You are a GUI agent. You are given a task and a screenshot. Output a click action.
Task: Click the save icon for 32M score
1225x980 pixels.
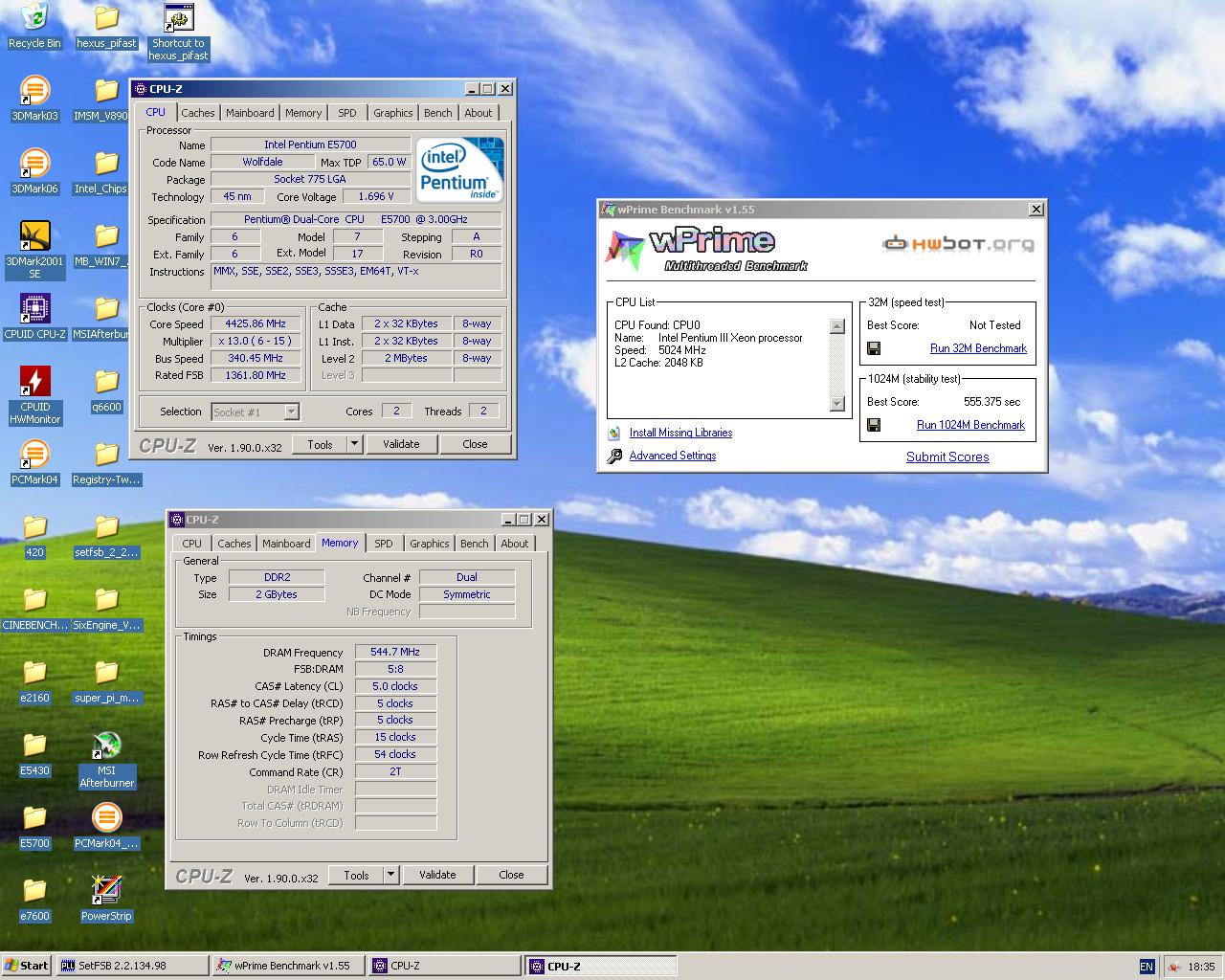click(874, 348)
